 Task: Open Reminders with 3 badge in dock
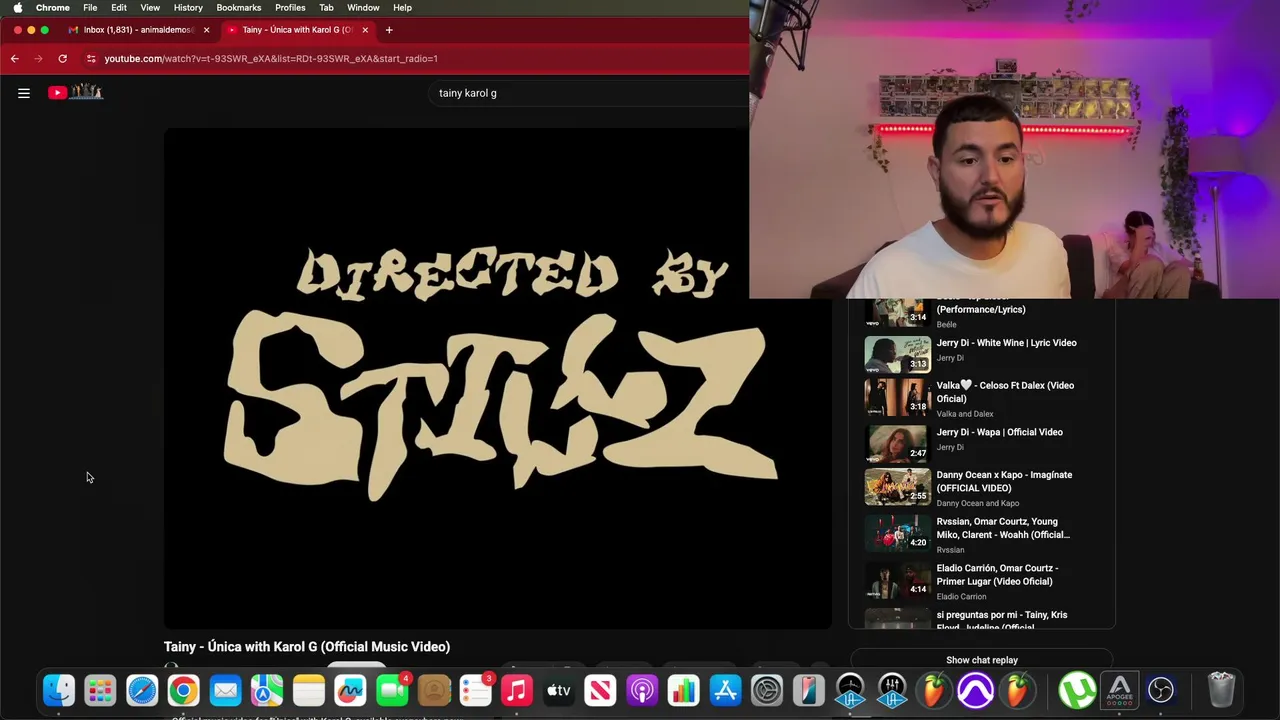(x=475, y=690)
